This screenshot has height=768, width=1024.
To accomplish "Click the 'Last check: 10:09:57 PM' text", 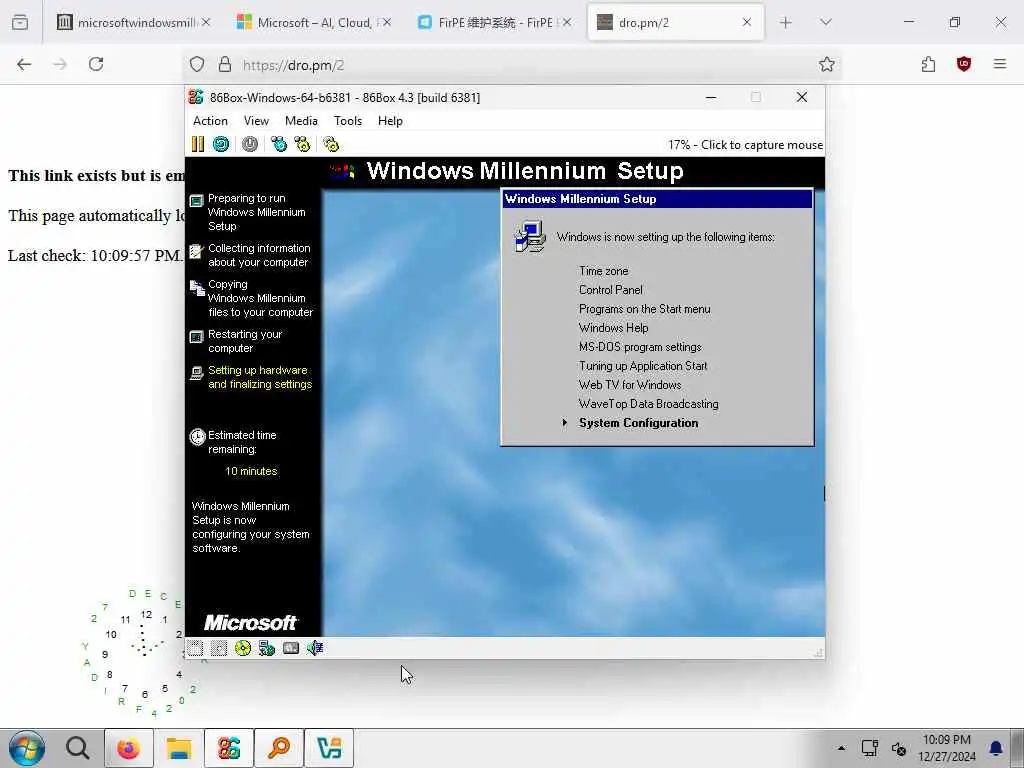I will coord(95,255).
